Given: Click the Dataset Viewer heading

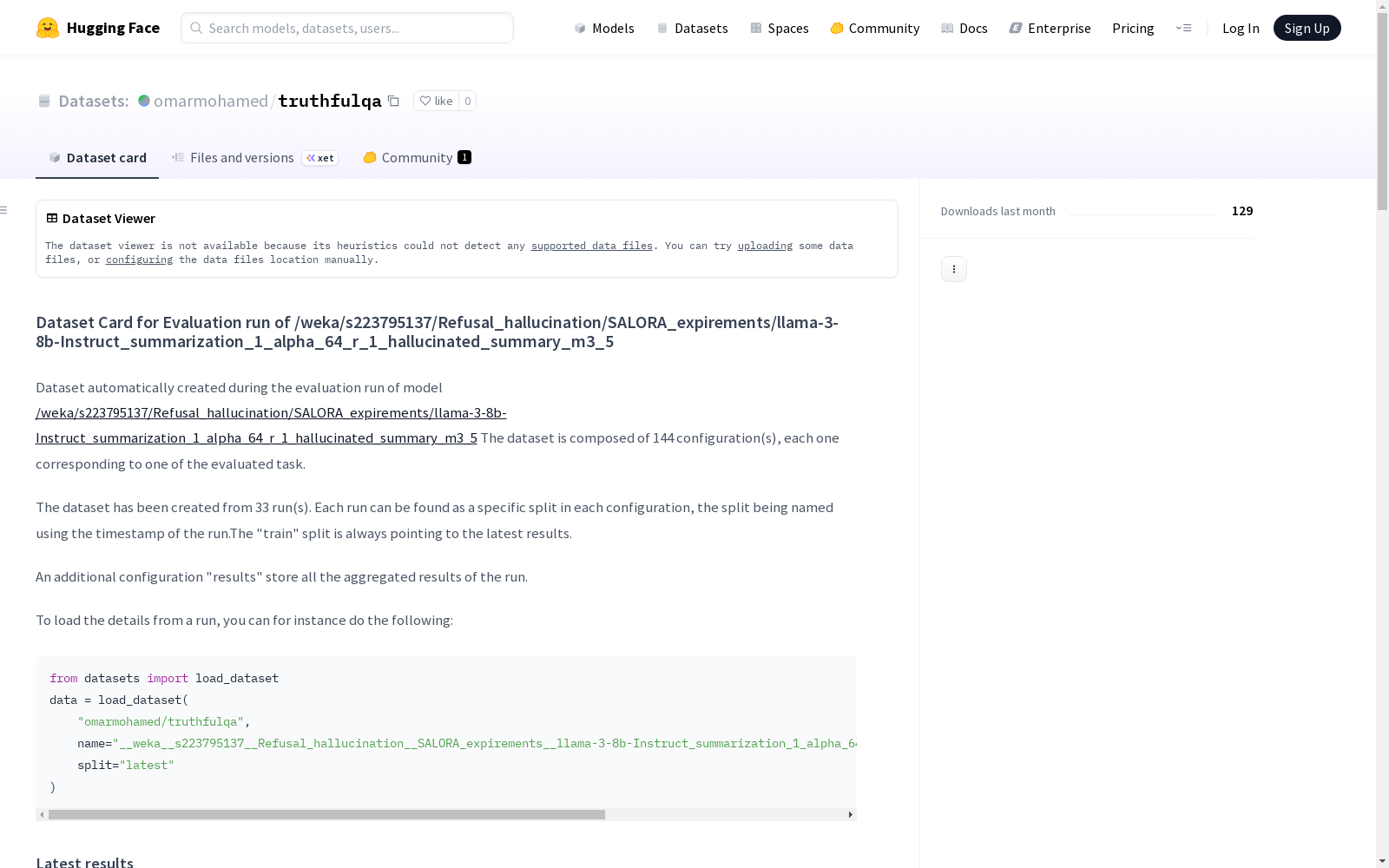Looking at the screenshot, I should (109, 218).
